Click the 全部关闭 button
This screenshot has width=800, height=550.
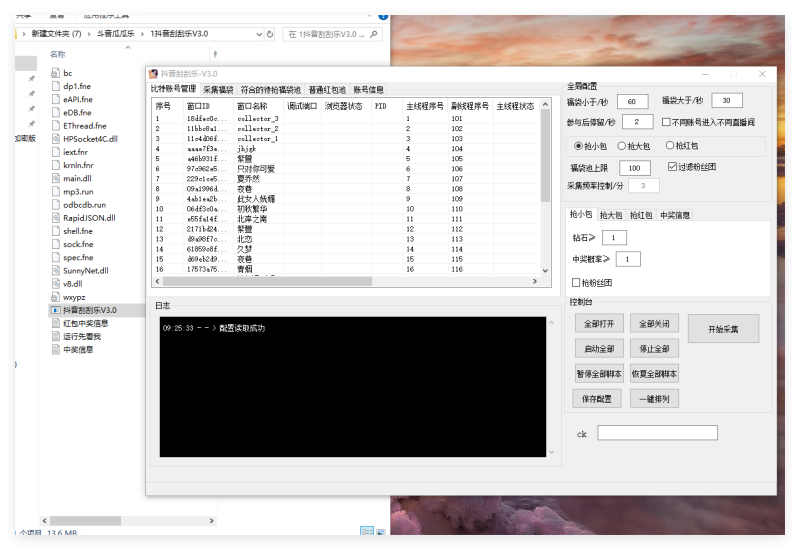(x=654, y=324)
